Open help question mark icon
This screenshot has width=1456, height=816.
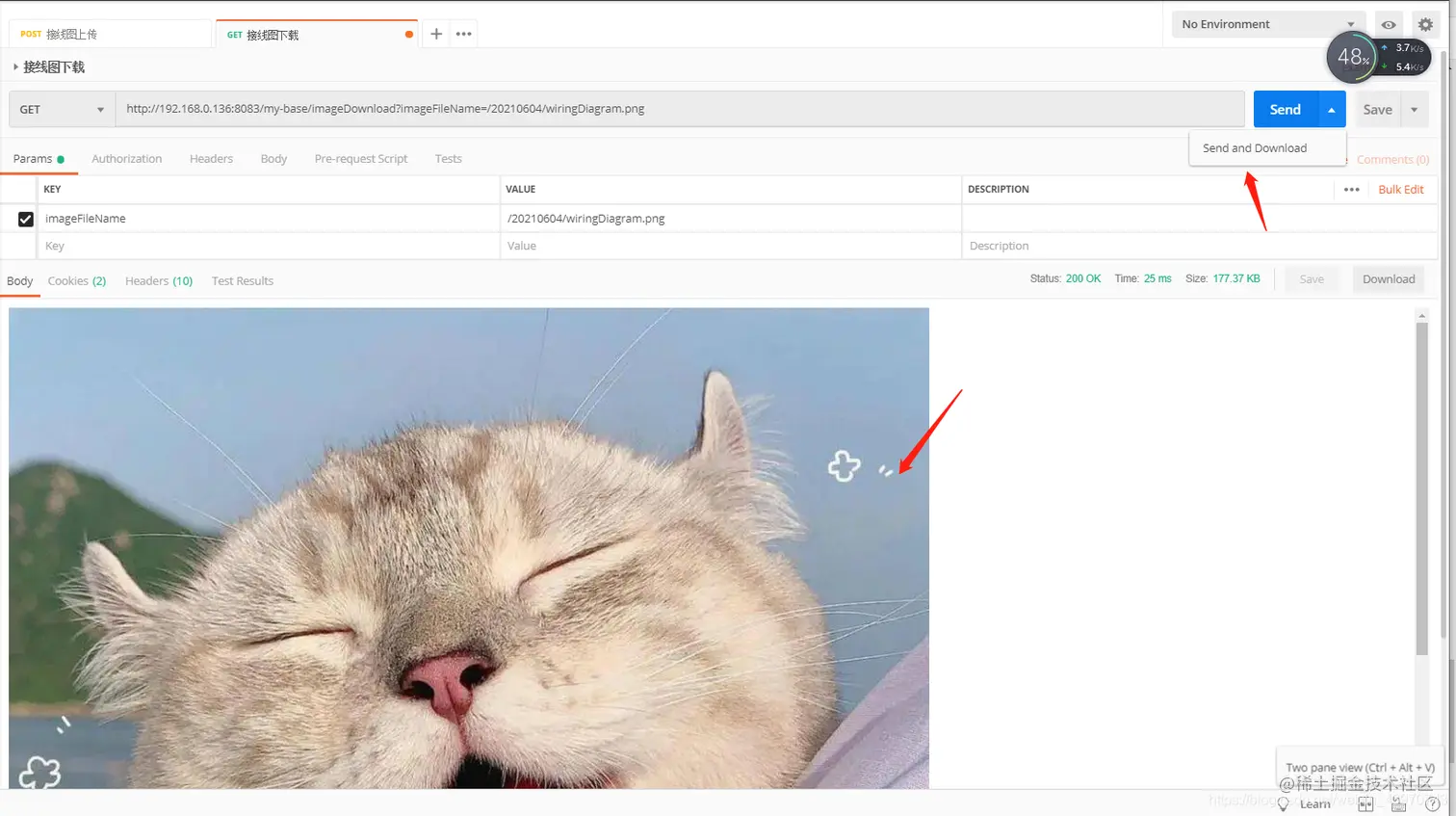point(1433,804)
